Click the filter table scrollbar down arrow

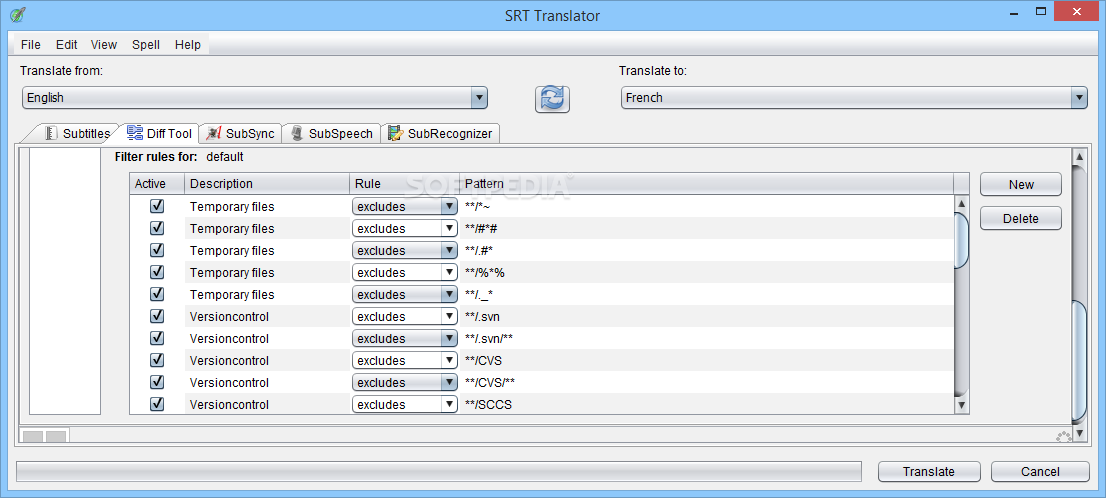[x=961, y=406]
